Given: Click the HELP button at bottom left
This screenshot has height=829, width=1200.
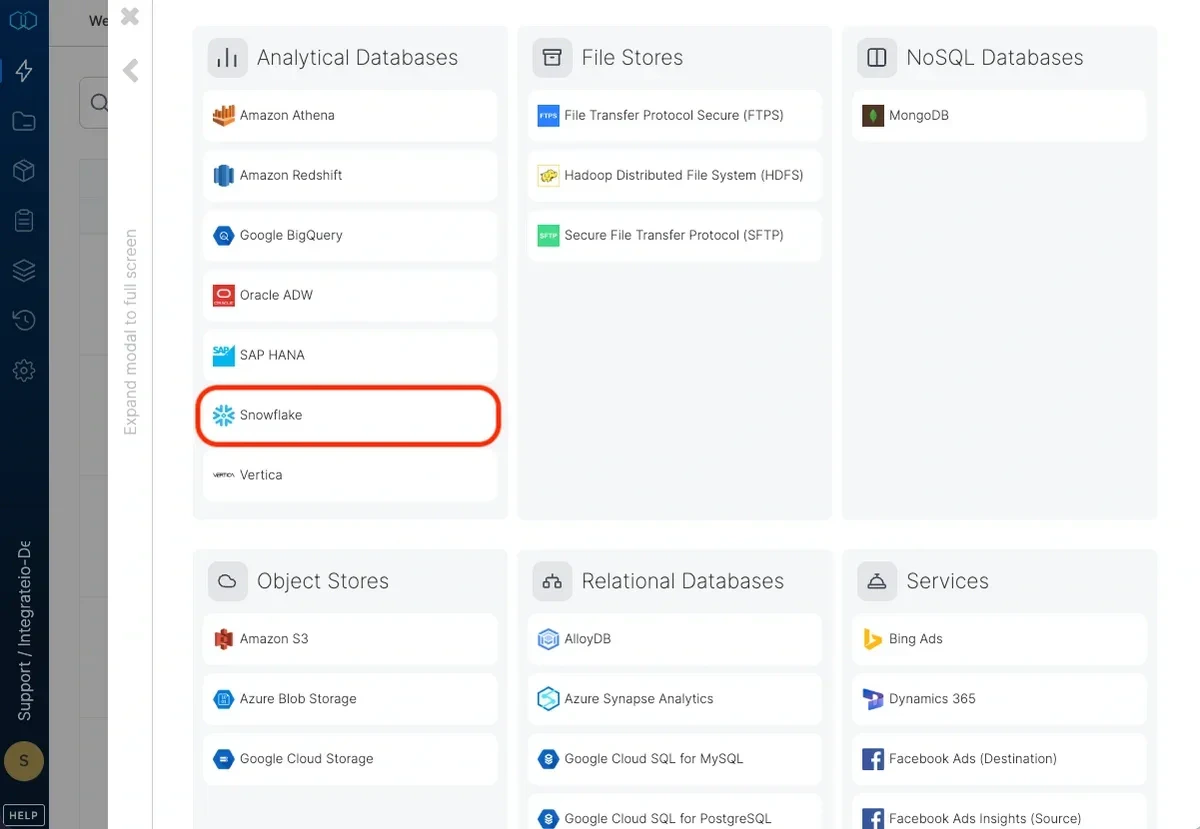Looking at the screenshot, I should (x=23, y=815).
